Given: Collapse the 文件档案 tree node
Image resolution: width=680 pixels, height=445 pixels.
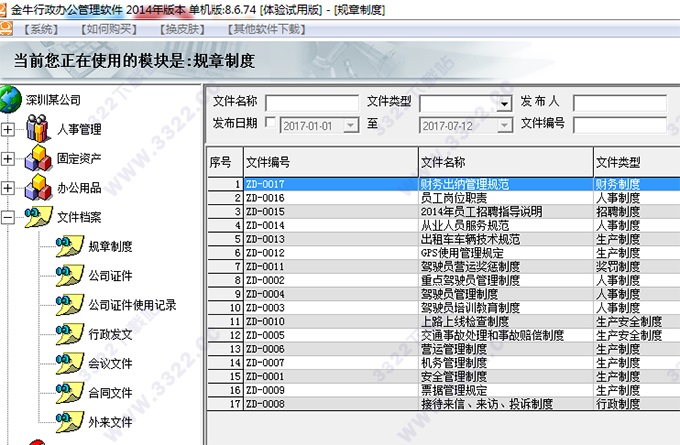Looking at the screenshot, I should pyautogui.click(x=8, y=217).
